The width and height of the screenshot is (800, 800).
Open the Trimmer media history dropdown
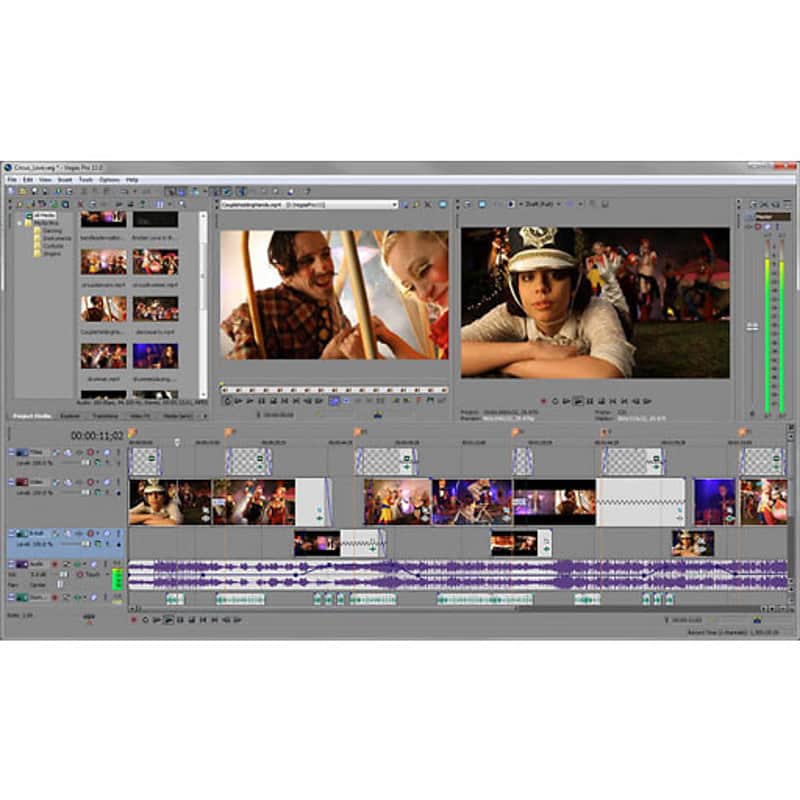point(395,204)
